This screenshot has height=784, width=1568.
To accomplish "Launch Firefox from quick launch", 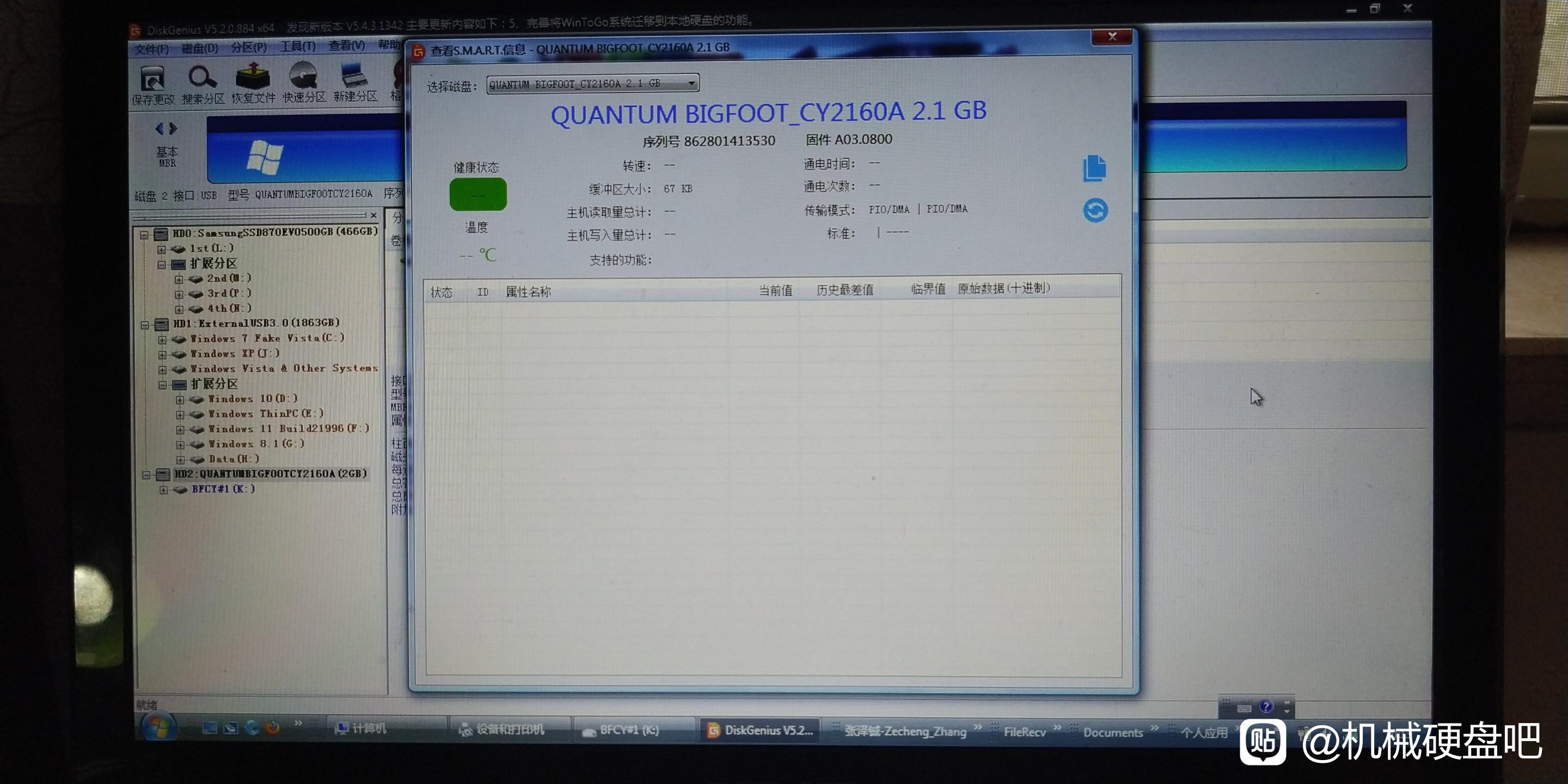I will click(273, 728).
